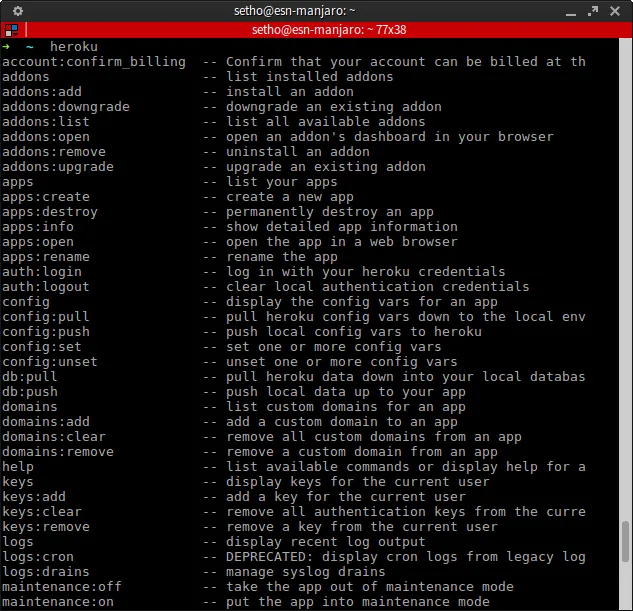Click description 'DEPRECATED: display cron logs from legacy log'
This screenshot has width=633, height=611.
pos(406,557)
